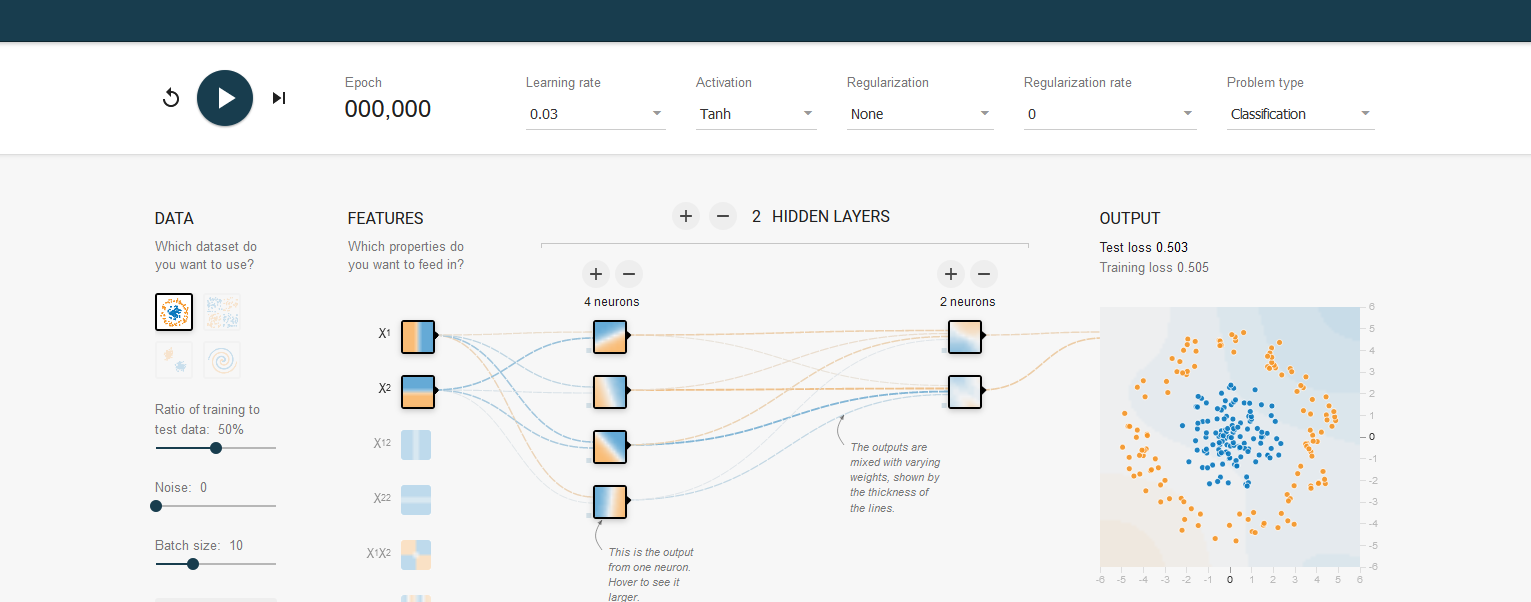1531x602 pixels.
Task: Select the top neuron in first hidden layer
Action: 610,337
